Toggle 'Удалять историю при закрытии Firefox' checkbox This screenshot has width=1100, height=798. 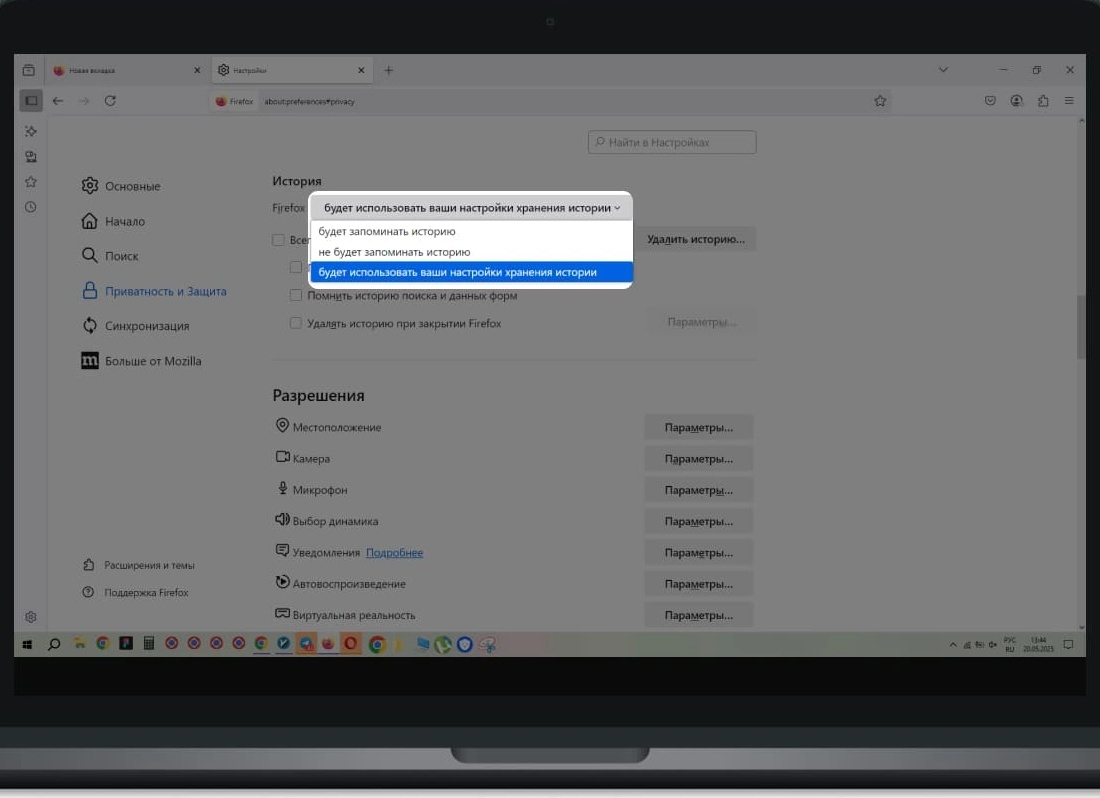pyautogui.click(x=296, y=323)
